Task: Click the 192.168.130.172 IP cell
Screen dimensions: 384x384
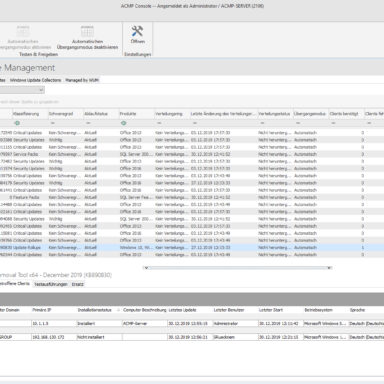Action: click(54, 337)
